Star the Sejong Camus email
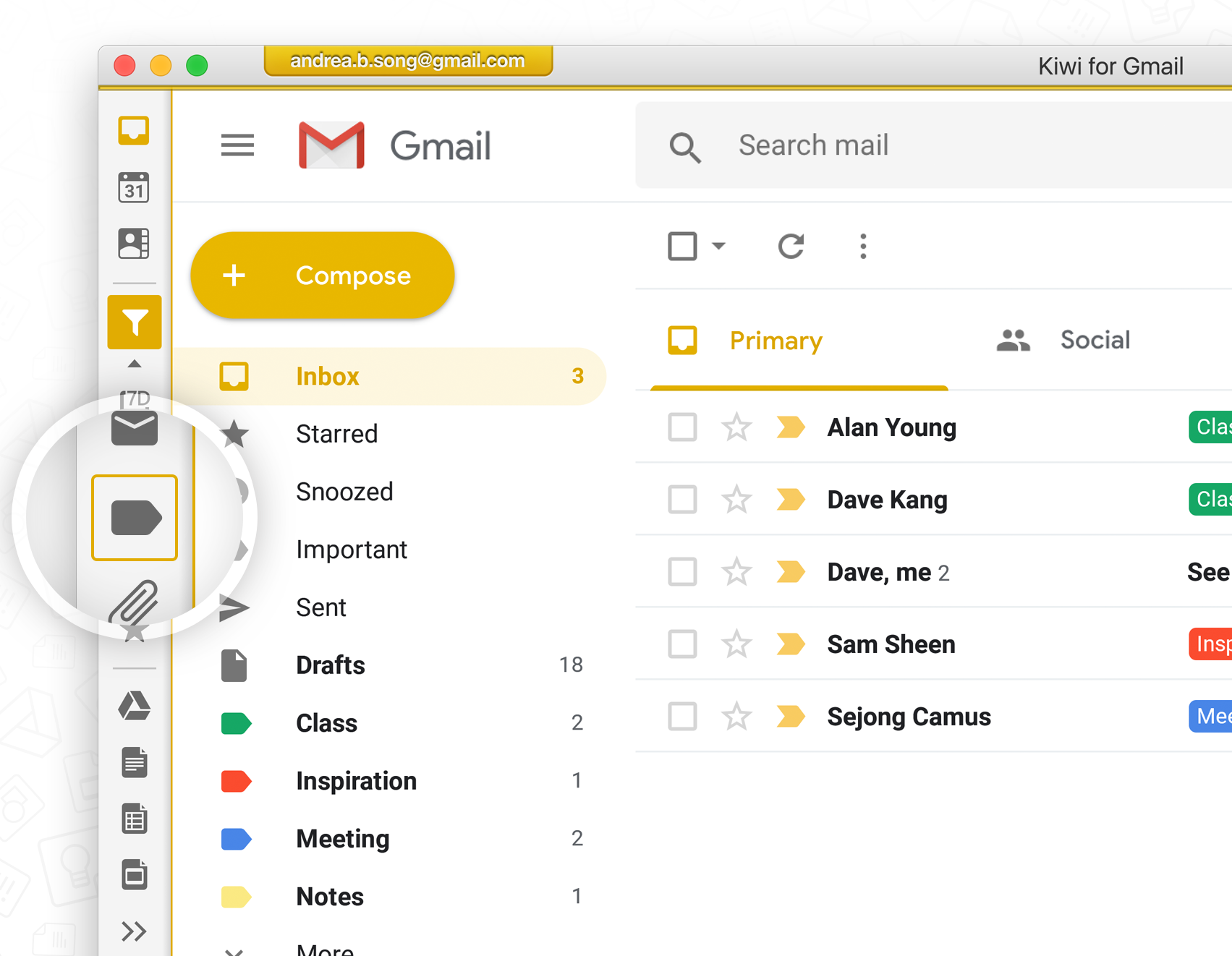This screenshot has height=956, width=1232. (x=736, y=716)
